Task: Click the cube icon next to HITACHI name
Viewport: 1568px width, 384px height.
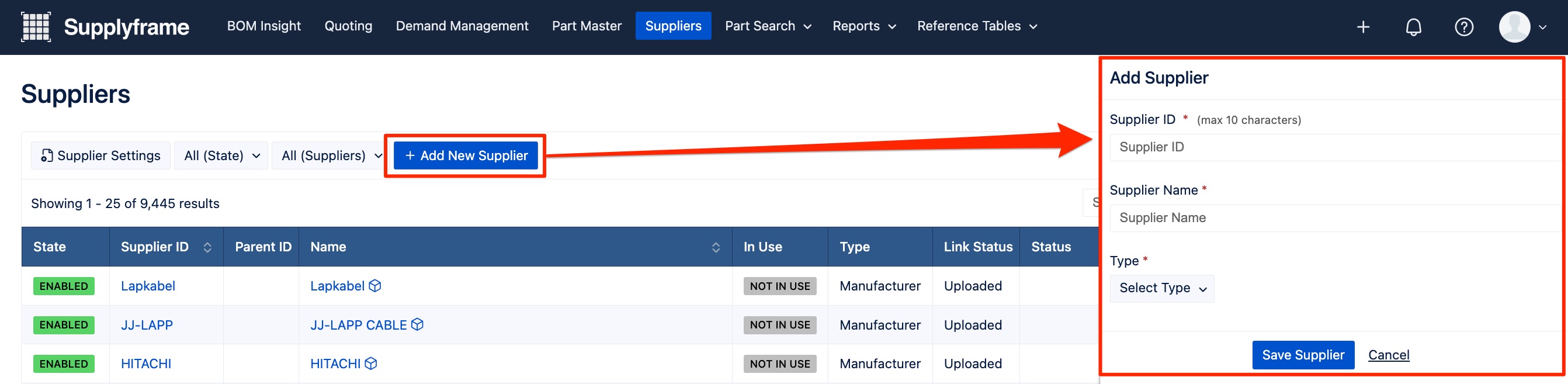Action: click(x=371, y=364)
